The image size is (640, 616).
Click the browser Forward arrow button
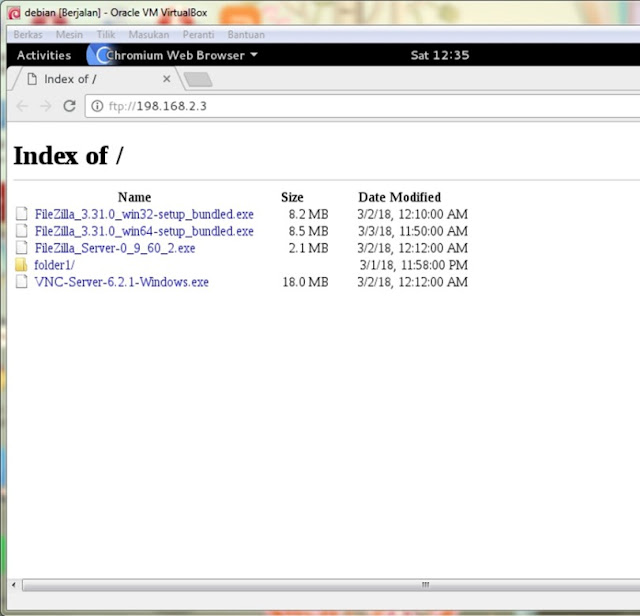46,106
